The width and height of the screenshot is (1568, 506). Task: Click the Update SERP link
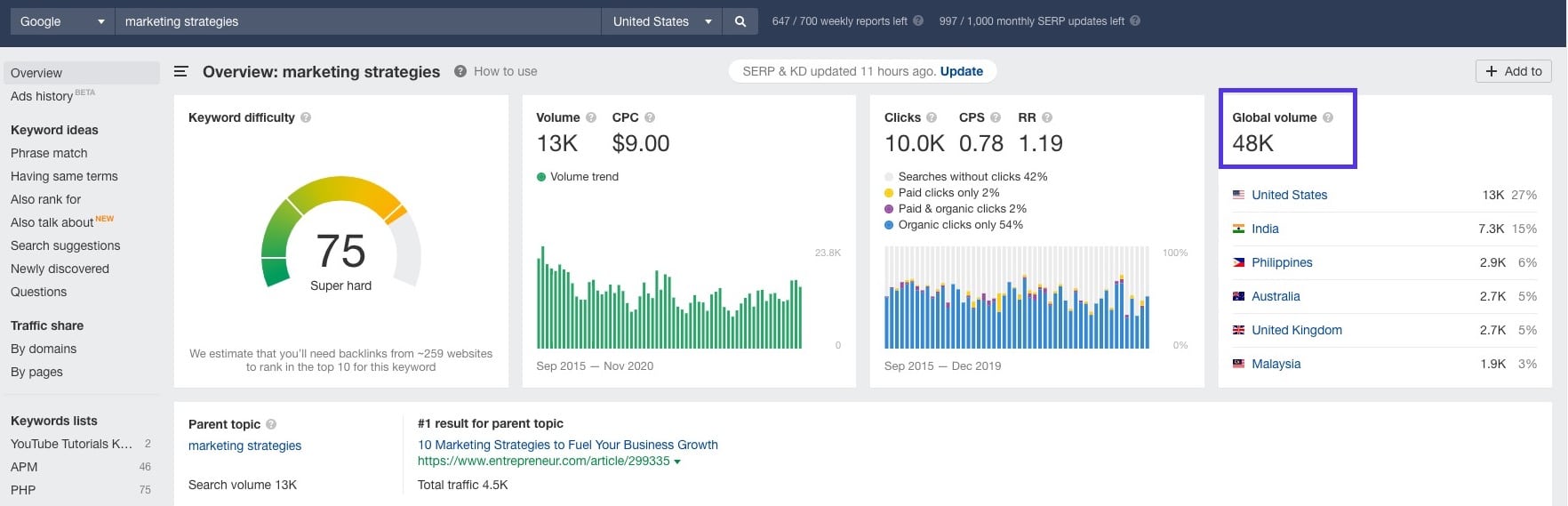pos(961,71)
